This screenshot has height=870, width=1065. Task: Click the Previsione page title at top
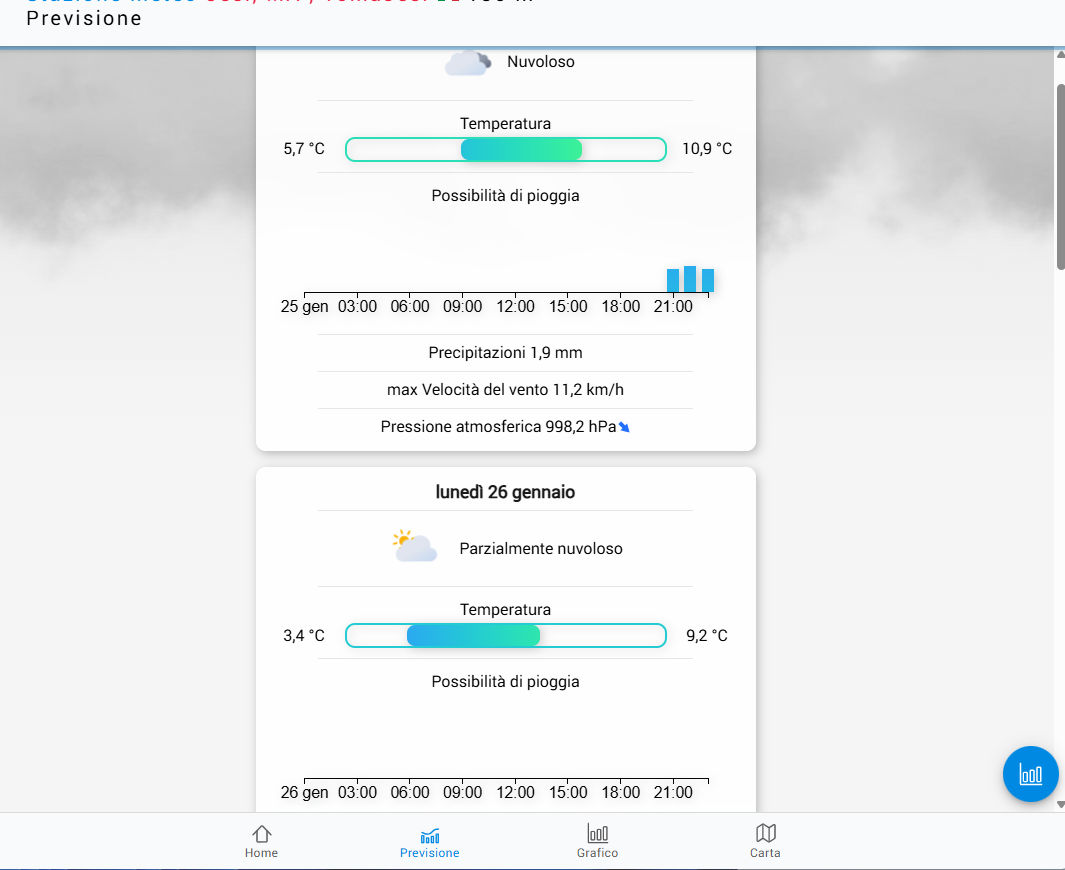pos(84,18)
